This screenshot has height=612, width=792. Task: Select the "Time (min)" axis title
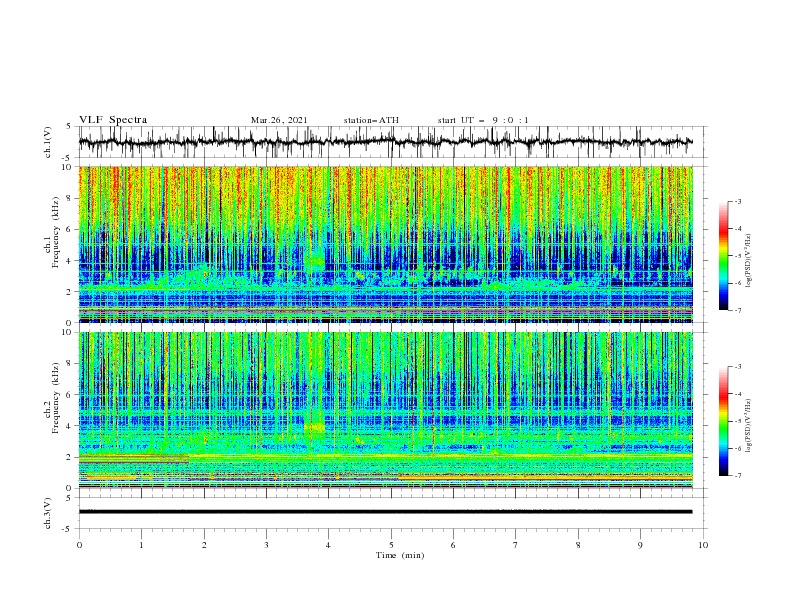click(400, 555)
